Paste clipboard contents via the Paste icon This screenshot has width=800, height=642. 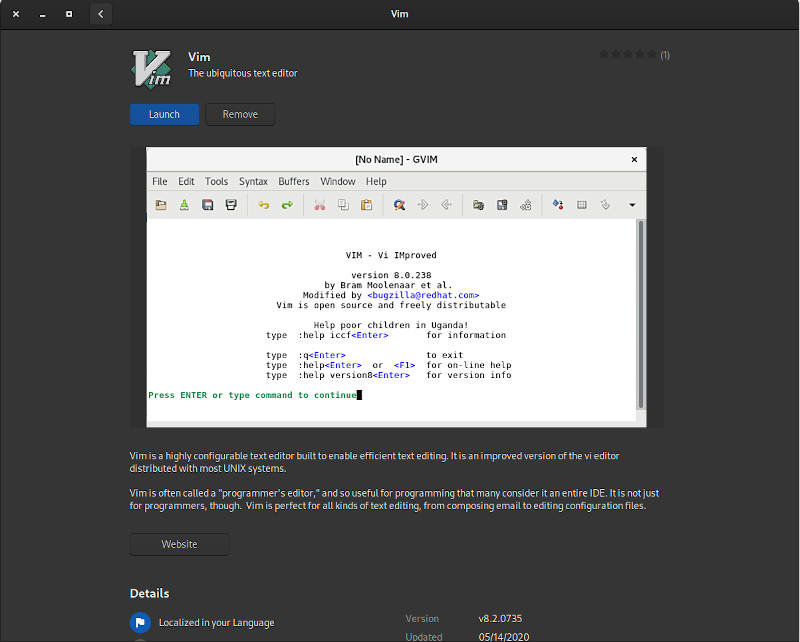(x=366, y=204)
